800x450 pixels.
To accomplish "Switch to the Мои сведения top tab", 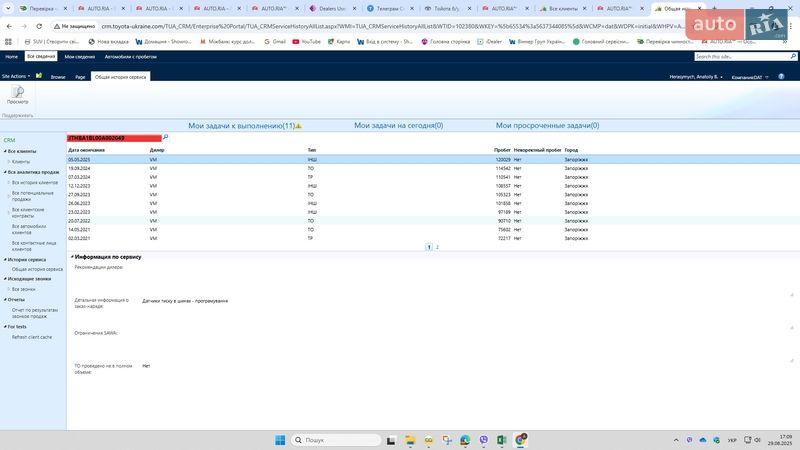I will (80, 57).
